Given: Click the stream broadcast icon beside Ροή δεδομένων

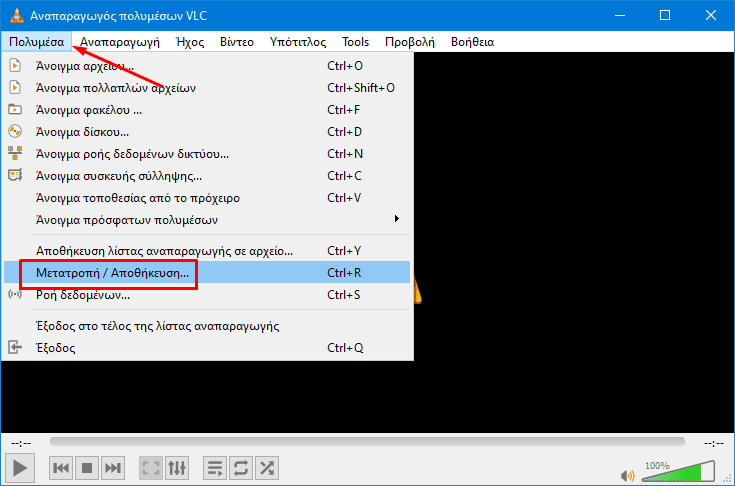Looking at the screenshot, I should (15, 294).
